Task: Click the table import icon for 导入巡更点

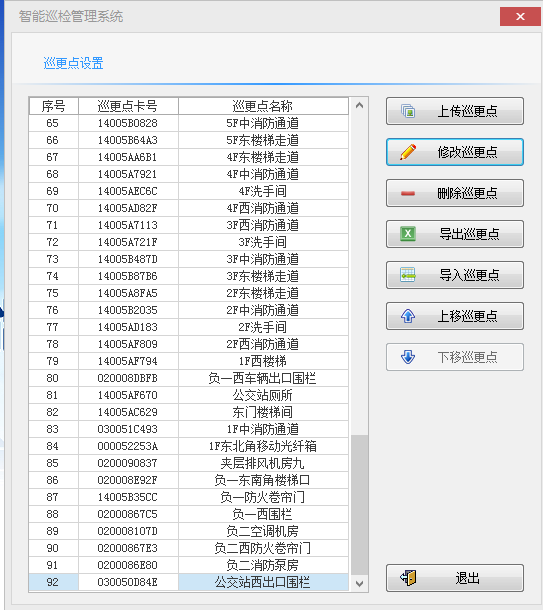Action: [408, 275]
